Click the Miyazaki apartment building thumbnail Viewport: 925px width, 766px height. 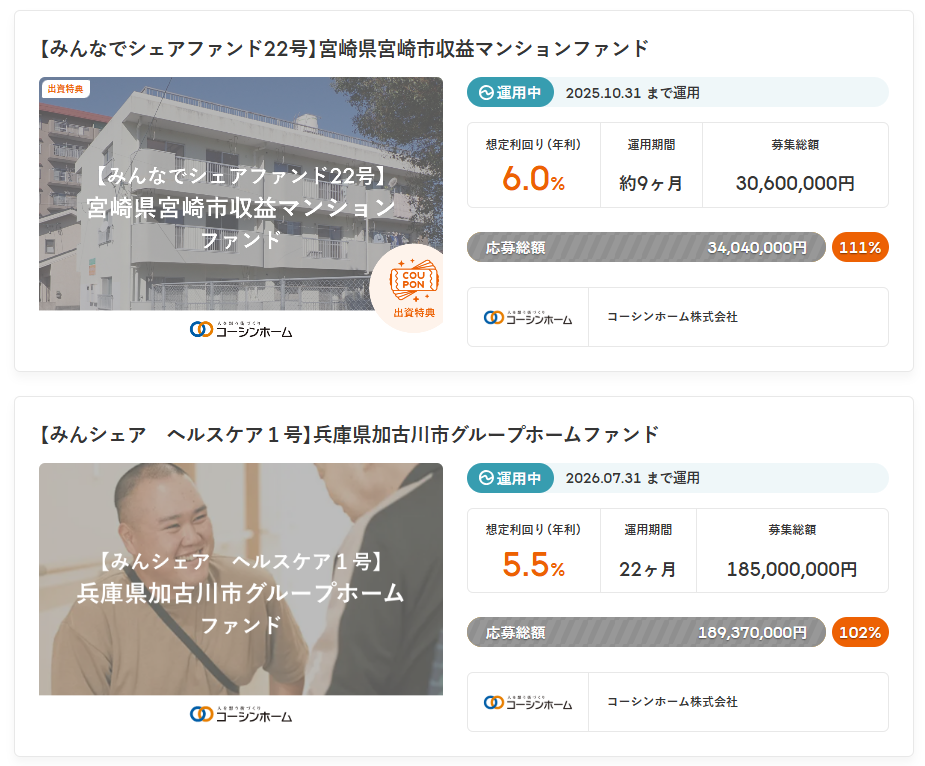click(241, 194)
